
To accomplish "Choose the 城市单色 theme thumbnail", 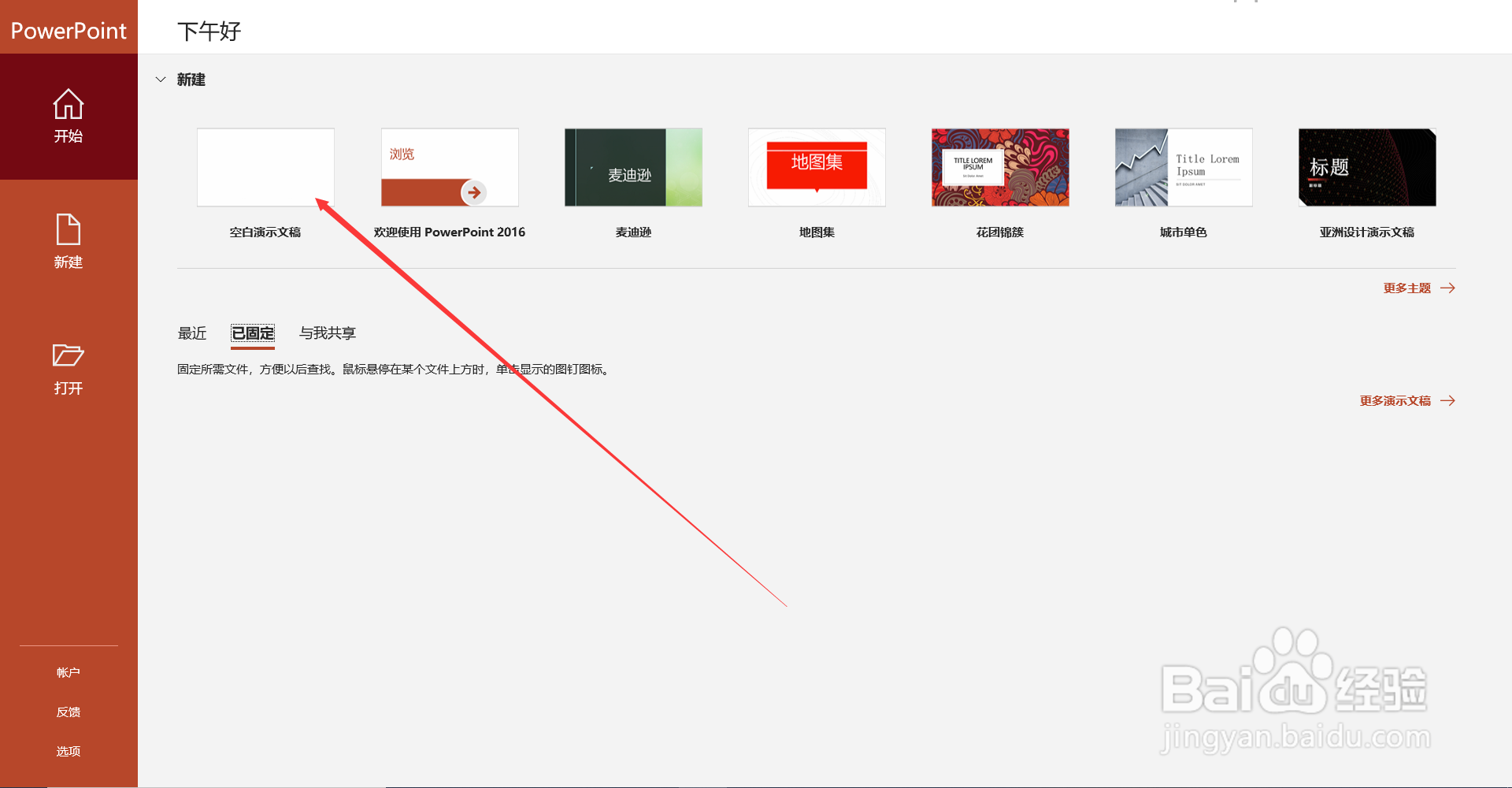I will (x=1184, y=167).
